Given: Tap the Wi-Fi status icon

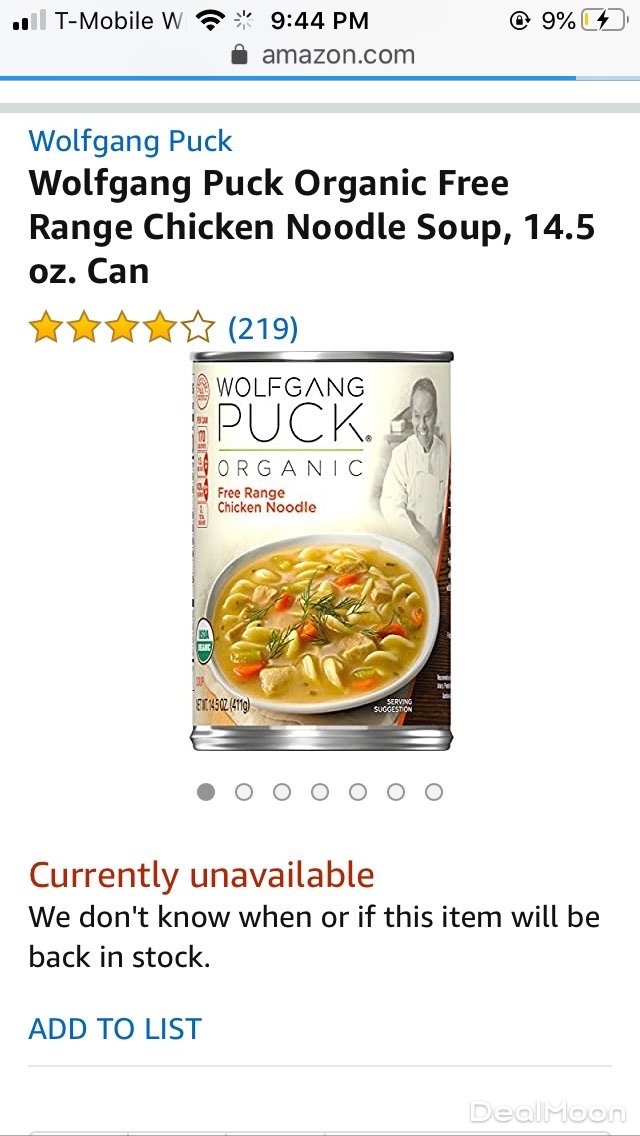Looking at the screenshot, I should click(x=211, y=21).
